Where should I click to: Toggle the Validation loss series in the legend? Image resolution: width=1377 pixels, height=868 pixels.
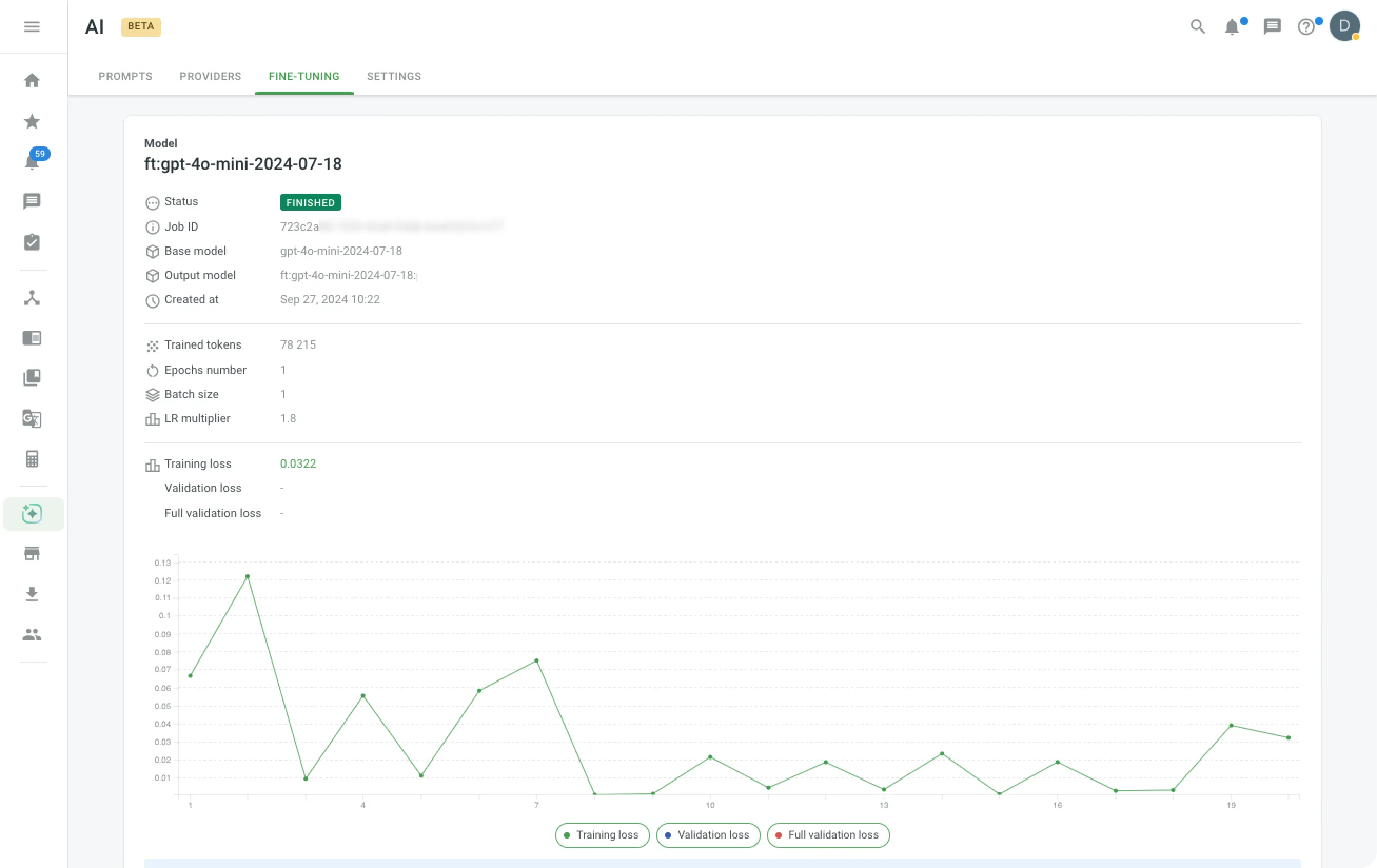[708, 835]
